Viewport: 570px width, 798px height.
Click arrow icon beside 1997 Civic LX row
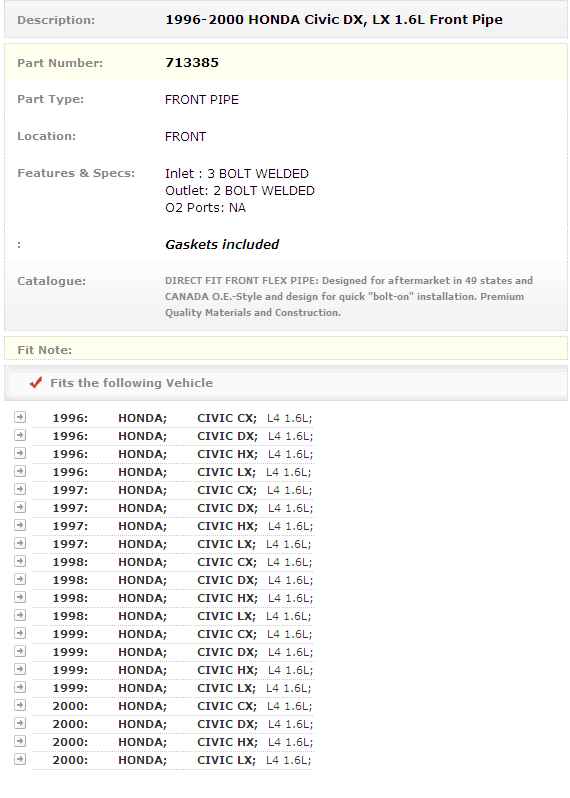(20, 543)
